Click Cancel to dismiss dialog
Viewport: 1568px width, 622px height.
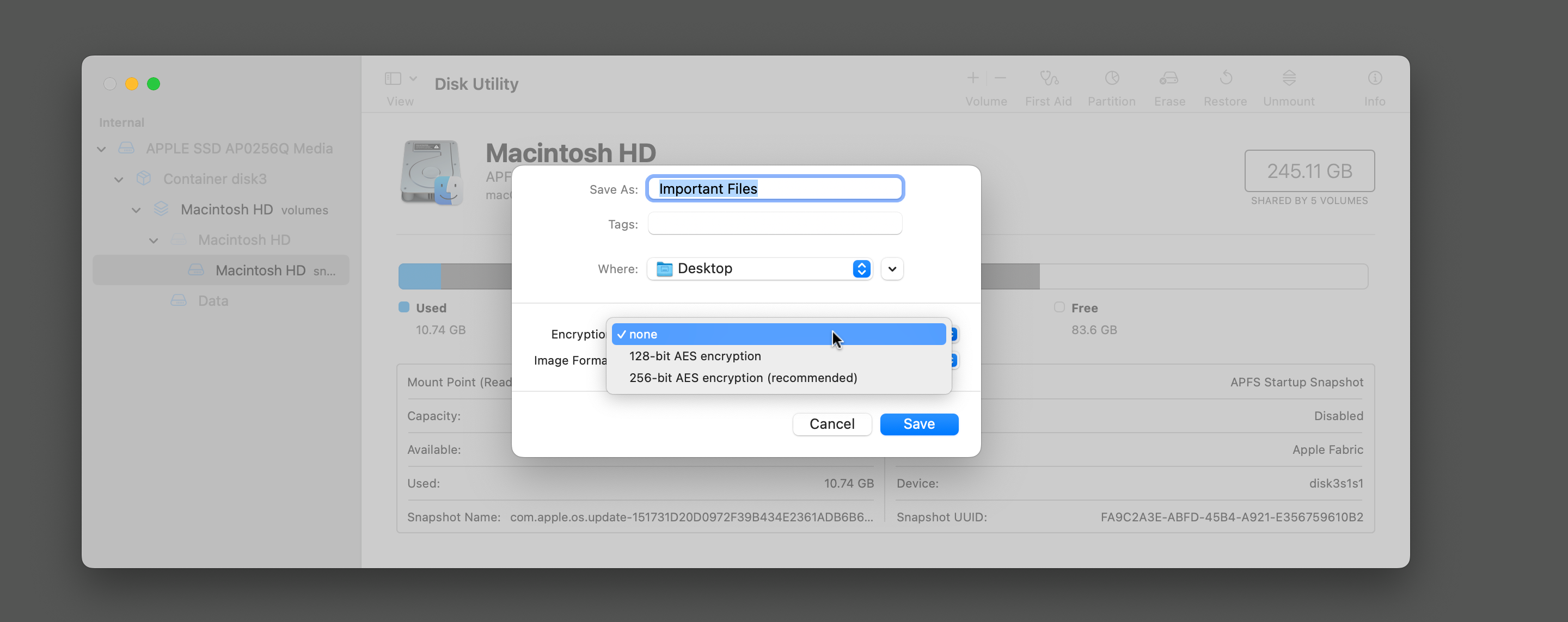tap(832, 423)
